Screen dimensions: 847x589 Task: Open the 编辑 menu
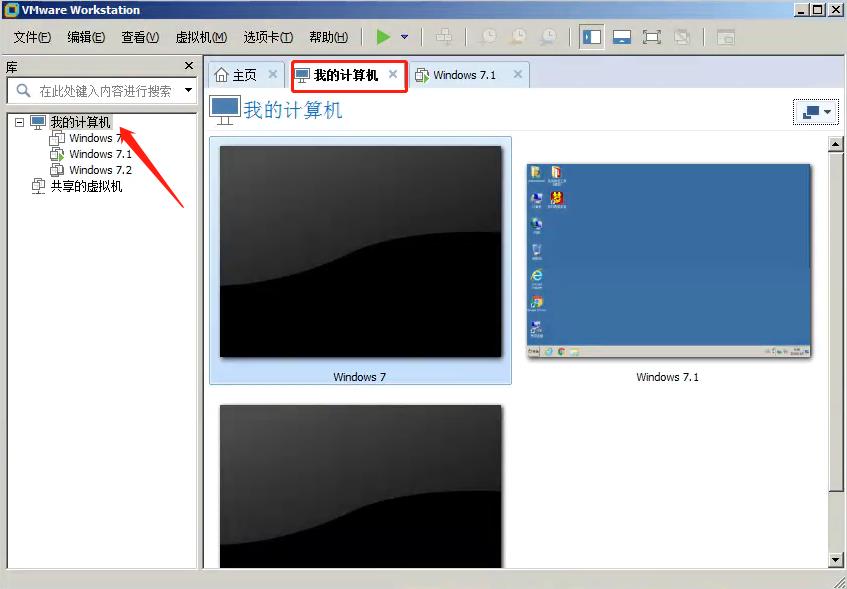pyautogui.click(x=86, y=37)
